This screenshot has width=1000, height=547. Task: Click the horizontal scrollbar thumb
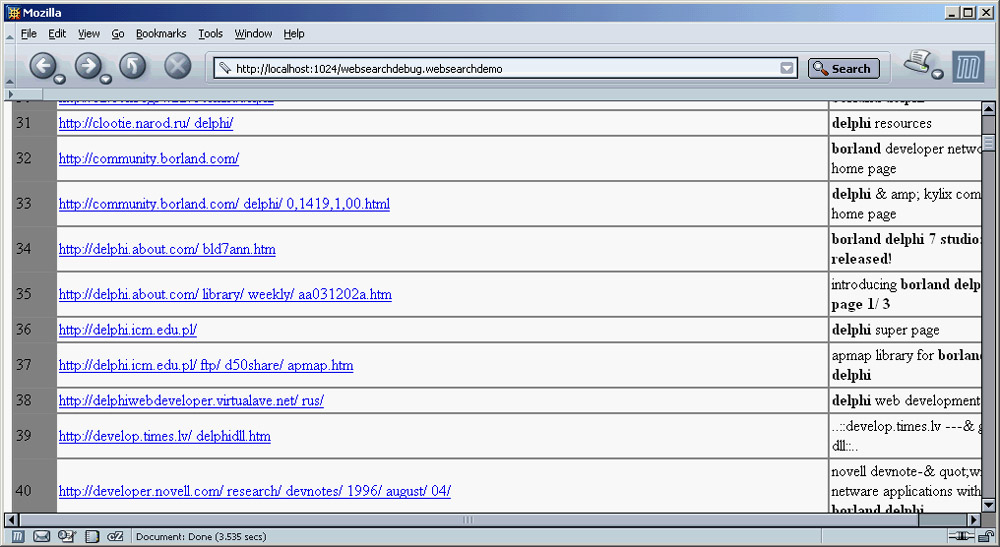467,520
